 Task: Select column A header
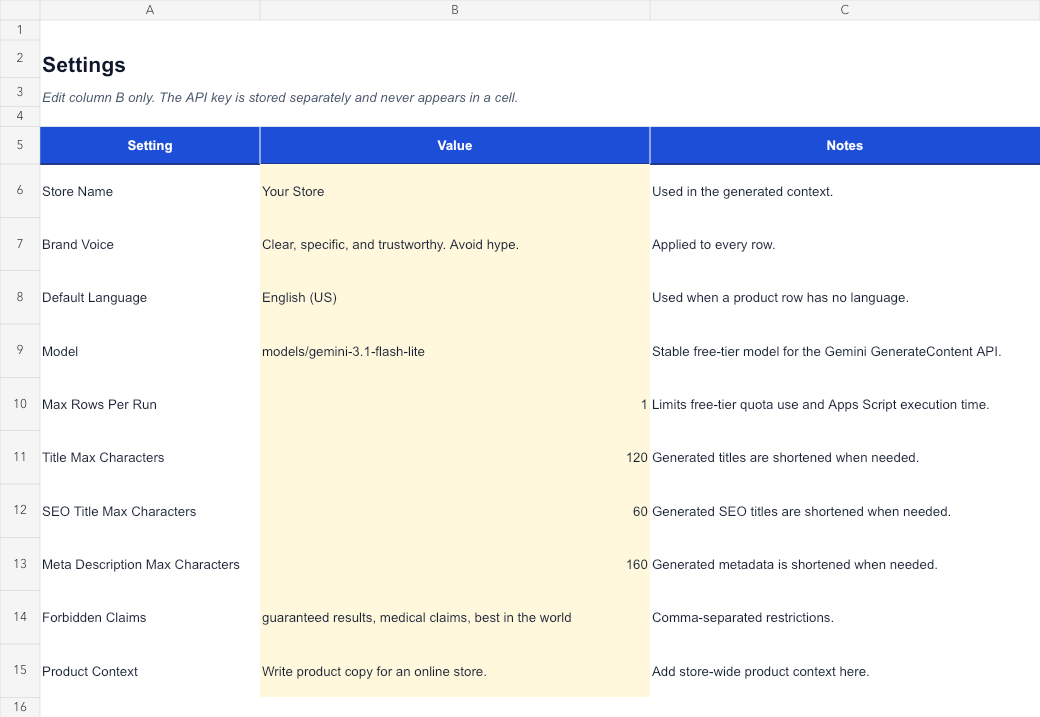150,10
